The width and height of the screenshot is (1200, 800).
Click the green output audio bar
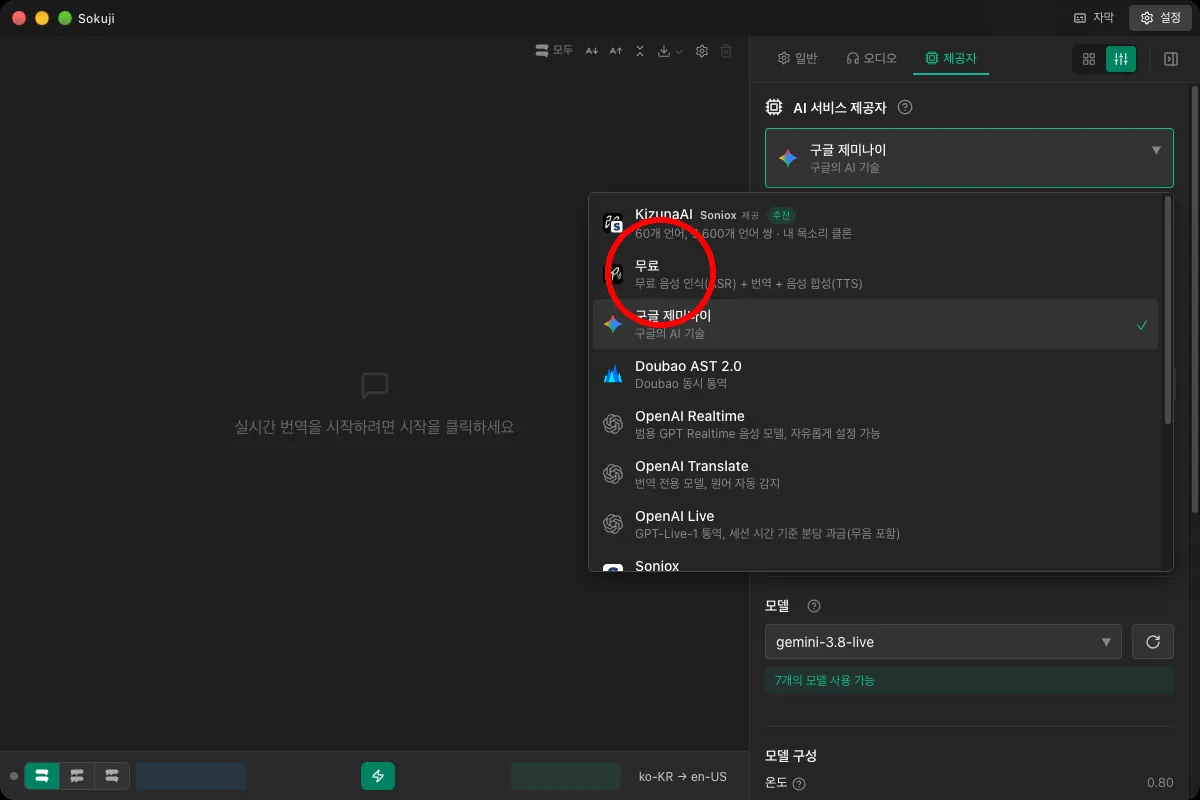pos(566,776)
